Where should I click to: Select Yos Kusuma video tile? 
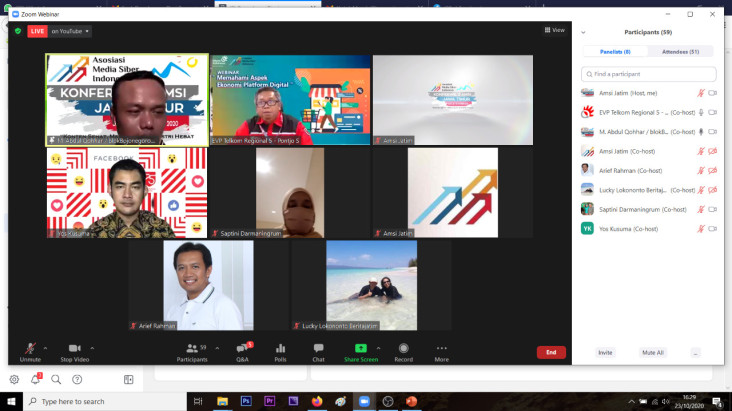coord(127,193)
